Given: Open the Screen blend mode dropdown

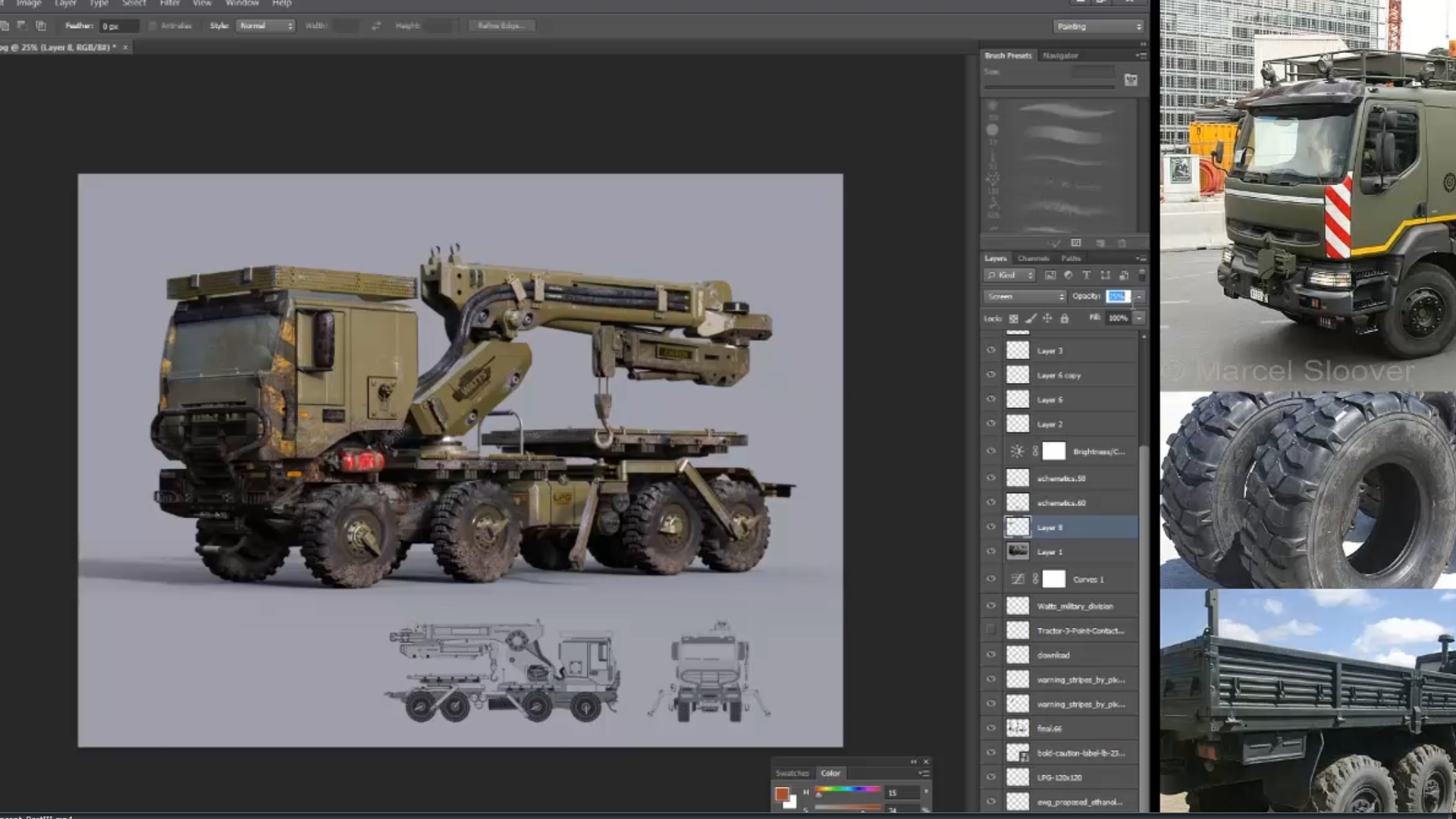Looking at the screenshot, I should tap(1025, 297).
